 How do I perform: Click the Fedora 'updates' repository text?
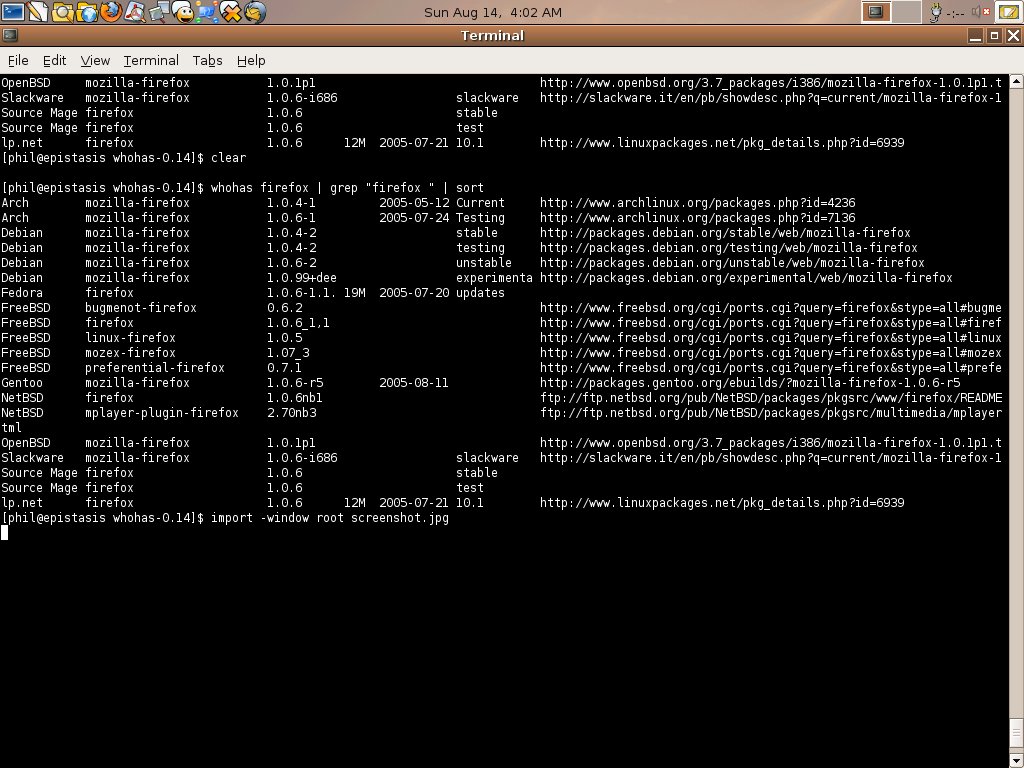pyautogui.click(x=480, y=293)
